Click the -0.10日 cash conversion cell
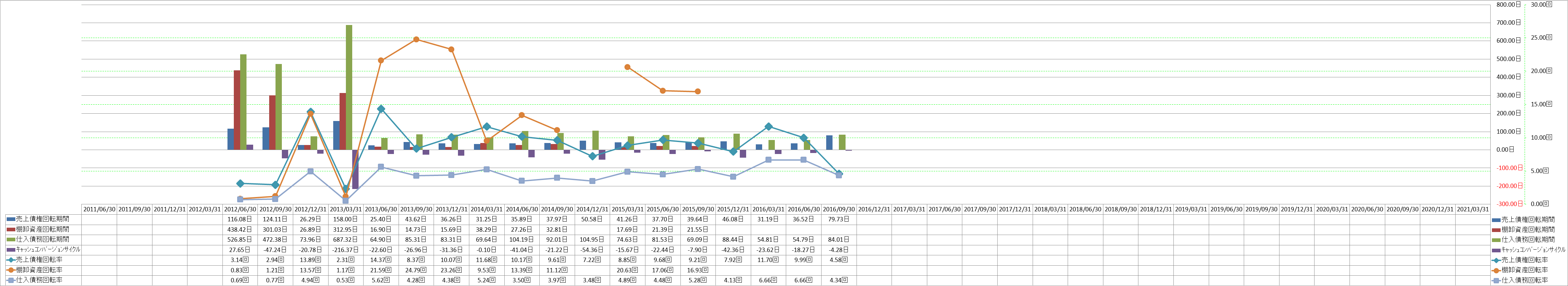Viewport: 1568px width, 286px height. pyautogui.click(x=487, y=249)
